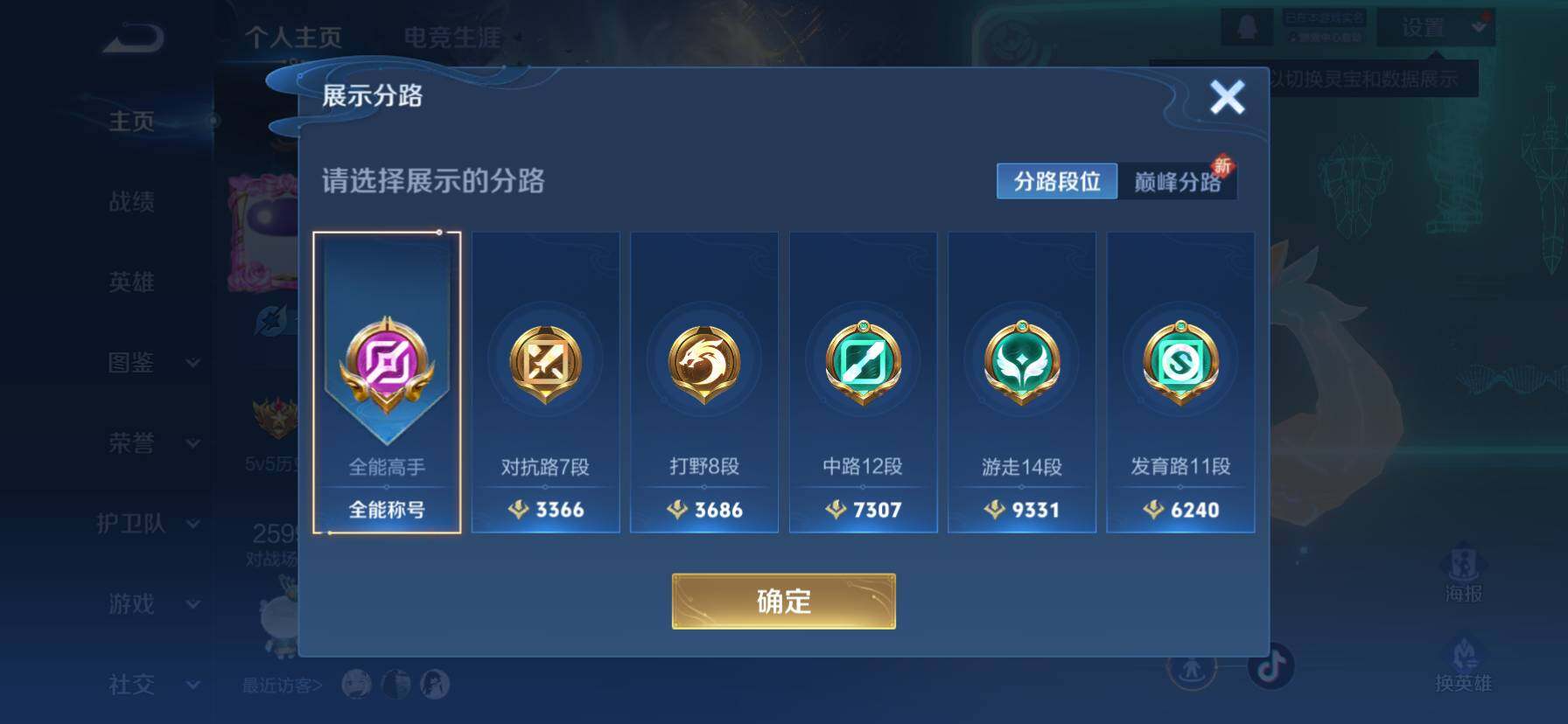1568x724 pixels.
Task: Choose the 对抗路7段 lane badge
Action: coord(545,382)
